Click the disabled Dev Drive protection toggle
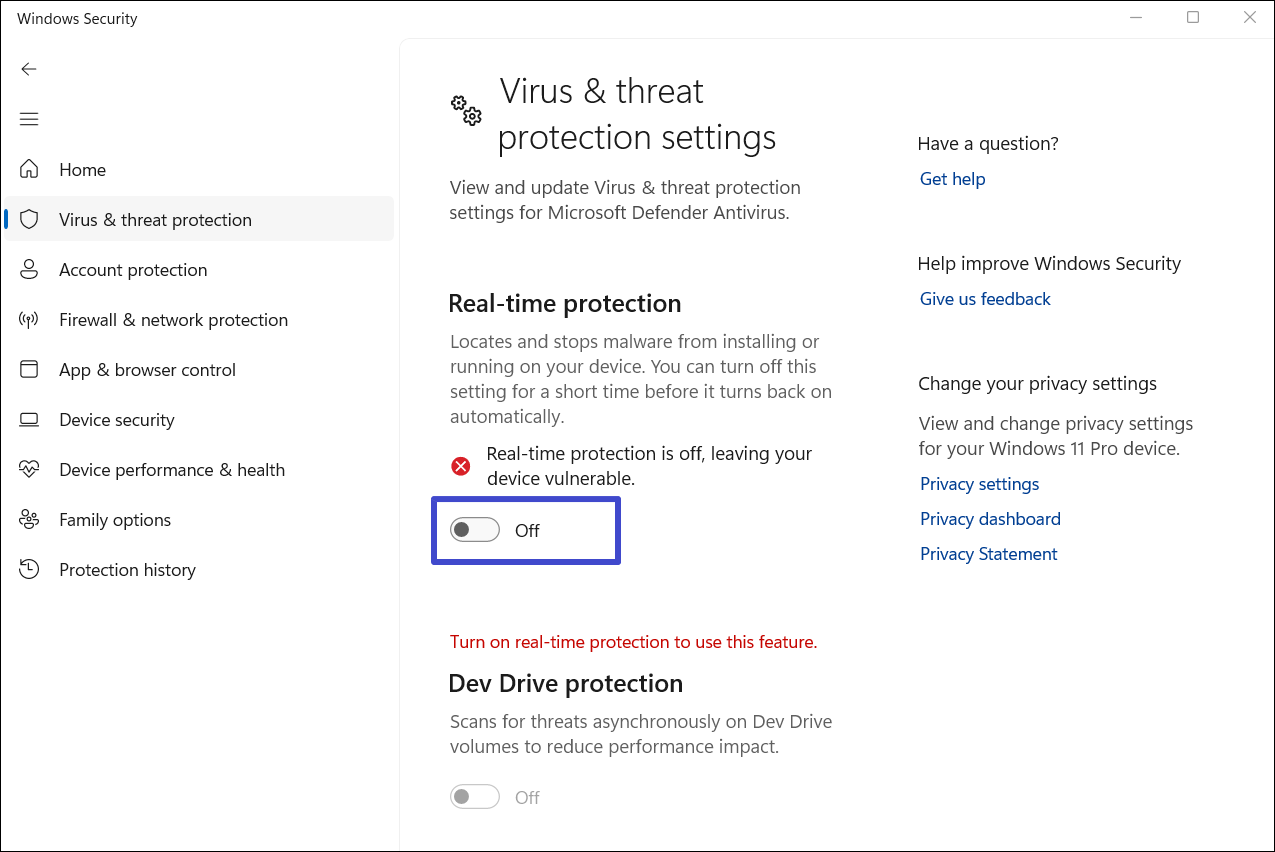Image resolution: width=1275 pixels, height=852 pixels. pos(475,797)
